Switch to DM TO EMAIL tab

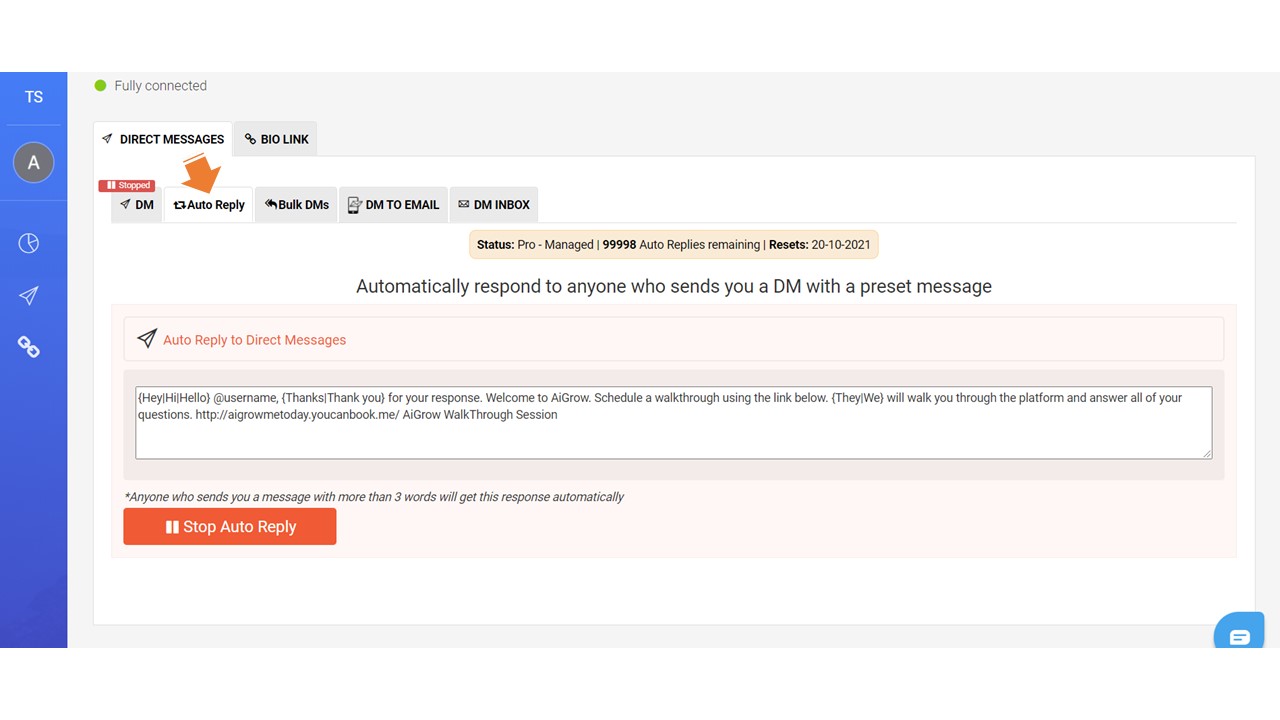(x=393, y=205)
